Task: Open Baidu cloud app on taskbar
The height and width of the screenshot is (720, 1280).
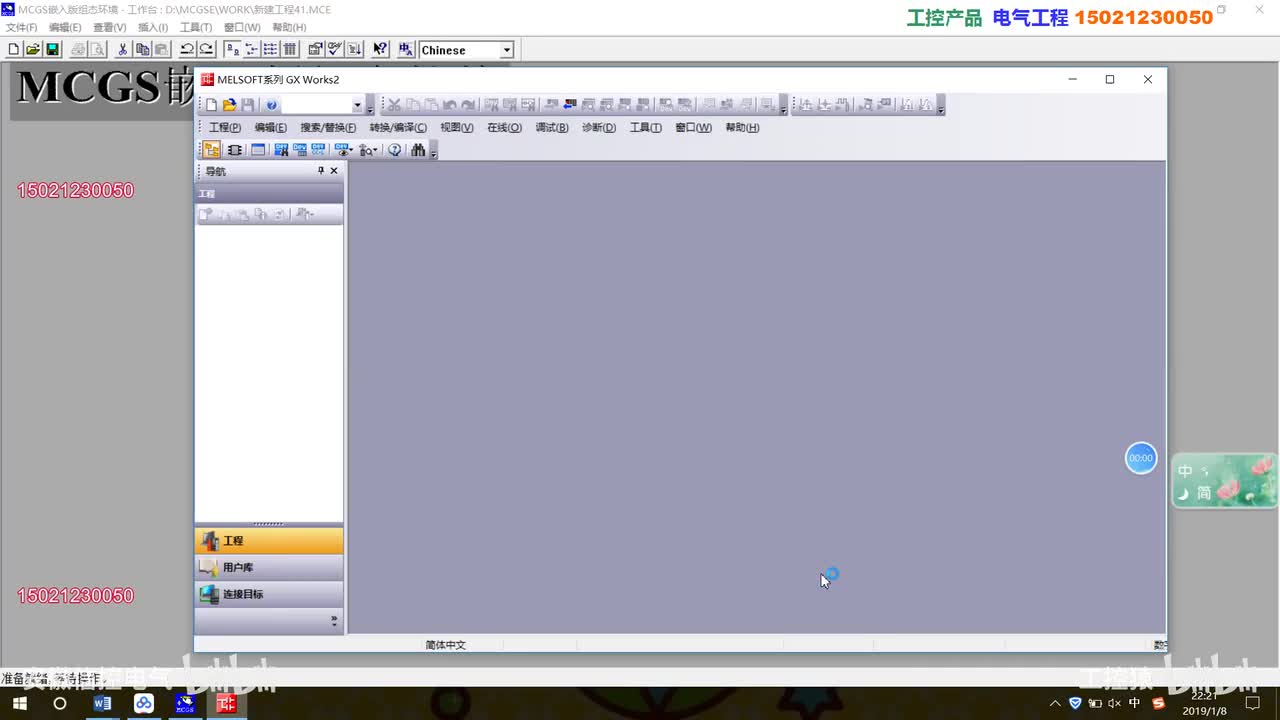Action: (144, 704)
